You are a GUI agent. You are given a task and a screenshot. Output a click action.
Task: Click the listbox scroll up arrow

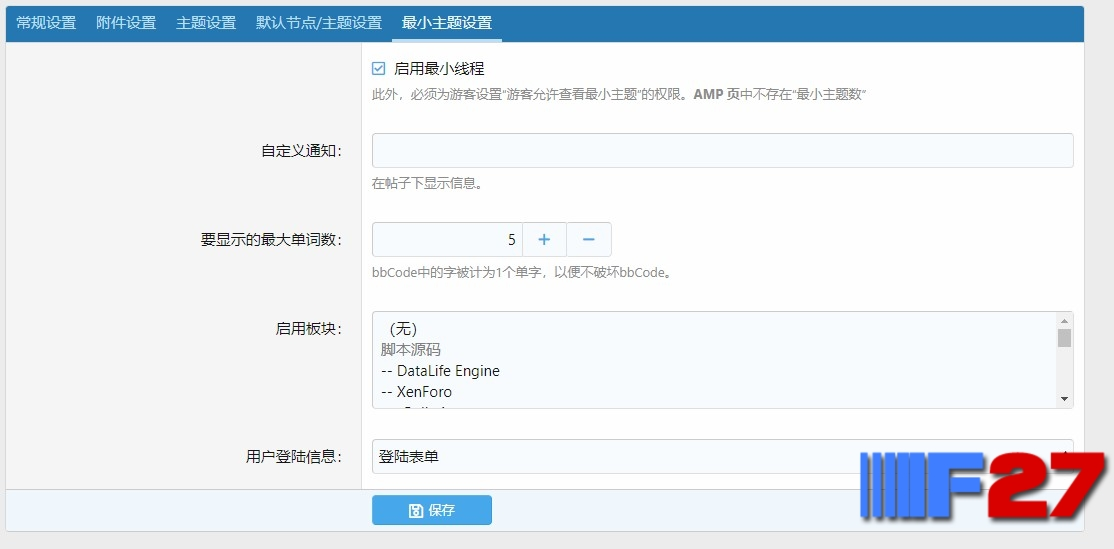(1064, 320)
